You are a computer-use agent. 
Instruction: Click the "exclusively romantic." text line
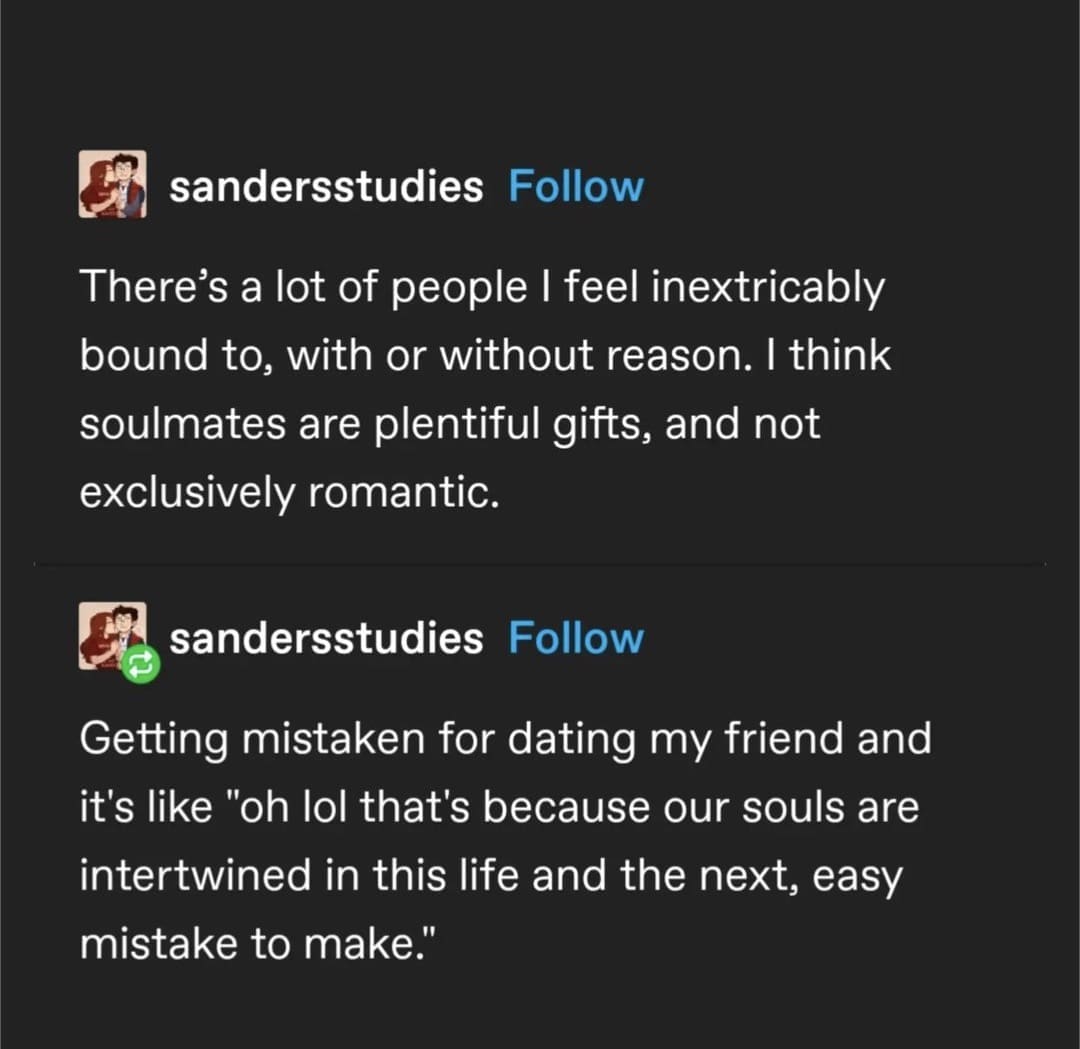[288, 491]
